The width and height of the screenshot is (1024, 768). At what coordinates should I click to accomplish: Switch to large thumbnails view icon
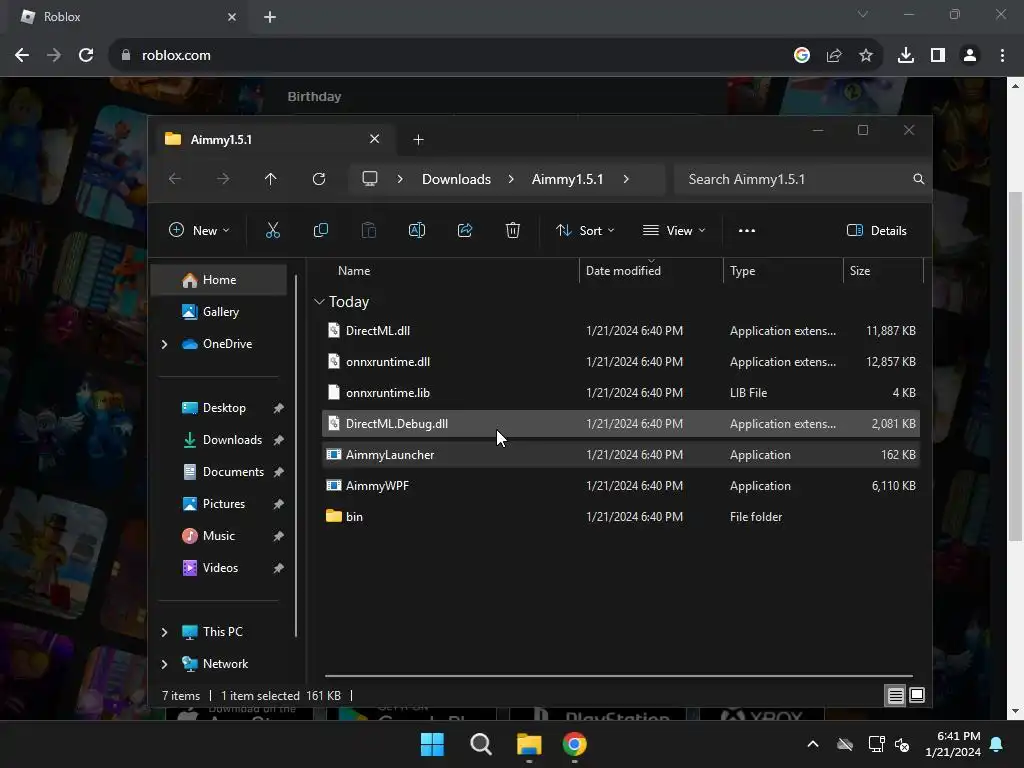(x=917, y=696)
